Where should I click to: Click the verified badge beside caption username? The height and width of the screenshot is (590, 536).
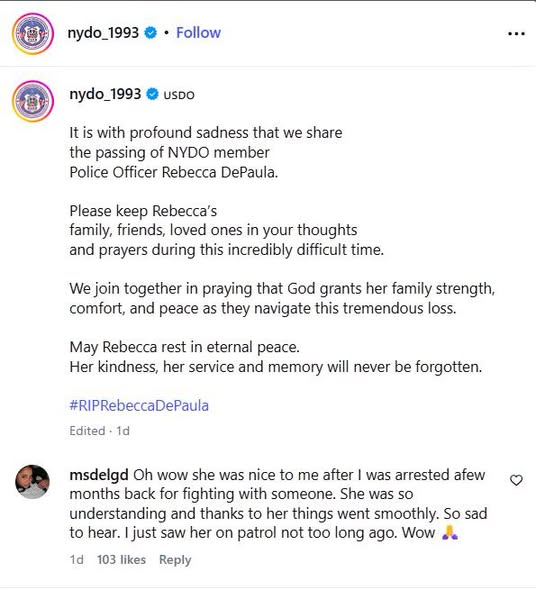152,94
